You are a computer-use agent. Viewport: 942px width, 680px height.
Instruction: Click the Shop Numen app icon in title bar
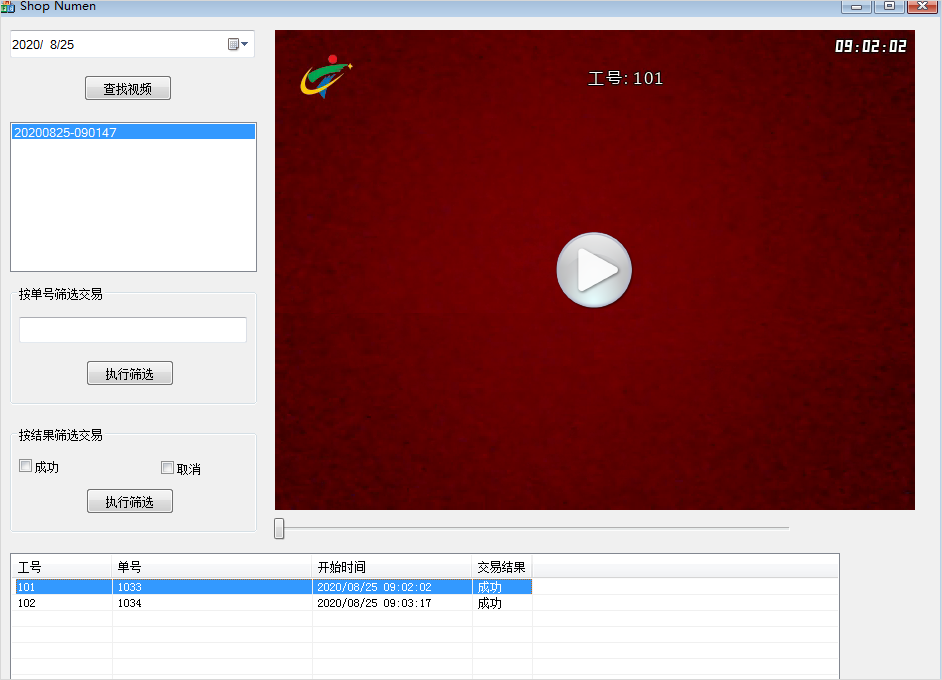[8, 7]
